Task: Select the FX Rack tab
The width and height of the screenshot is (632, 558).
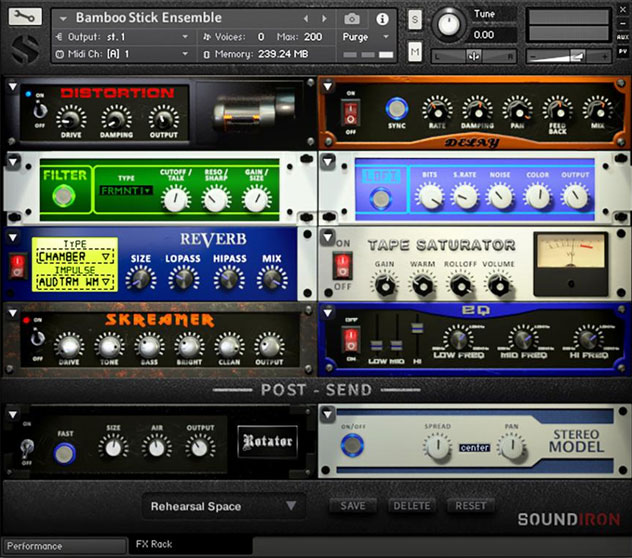Action: [x=155, y=545]
